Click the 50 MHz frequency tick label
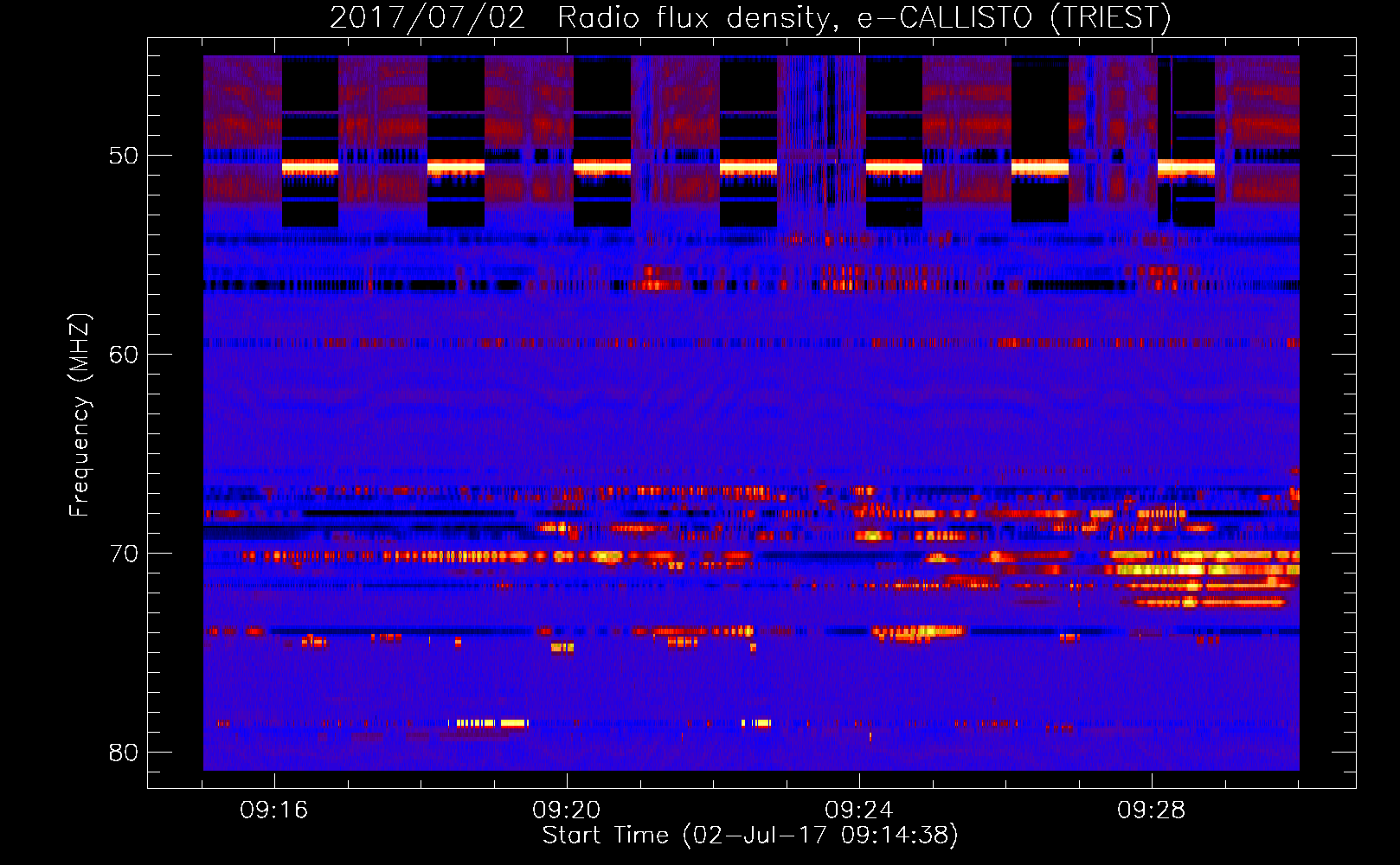The height and width of the screenshot is (865, 1400). pos(124,156)
